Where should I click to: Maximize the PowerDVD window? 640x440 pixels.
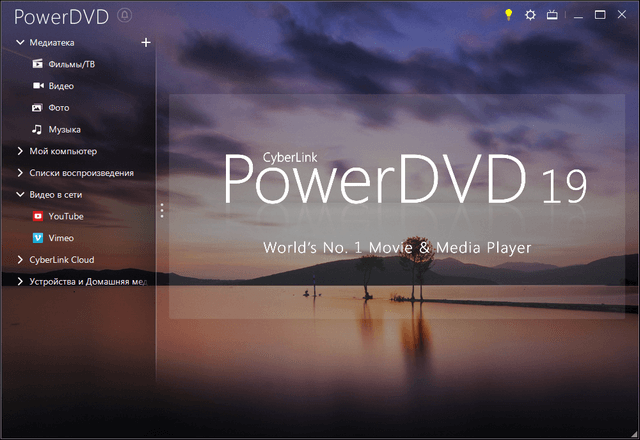[600, 15]
